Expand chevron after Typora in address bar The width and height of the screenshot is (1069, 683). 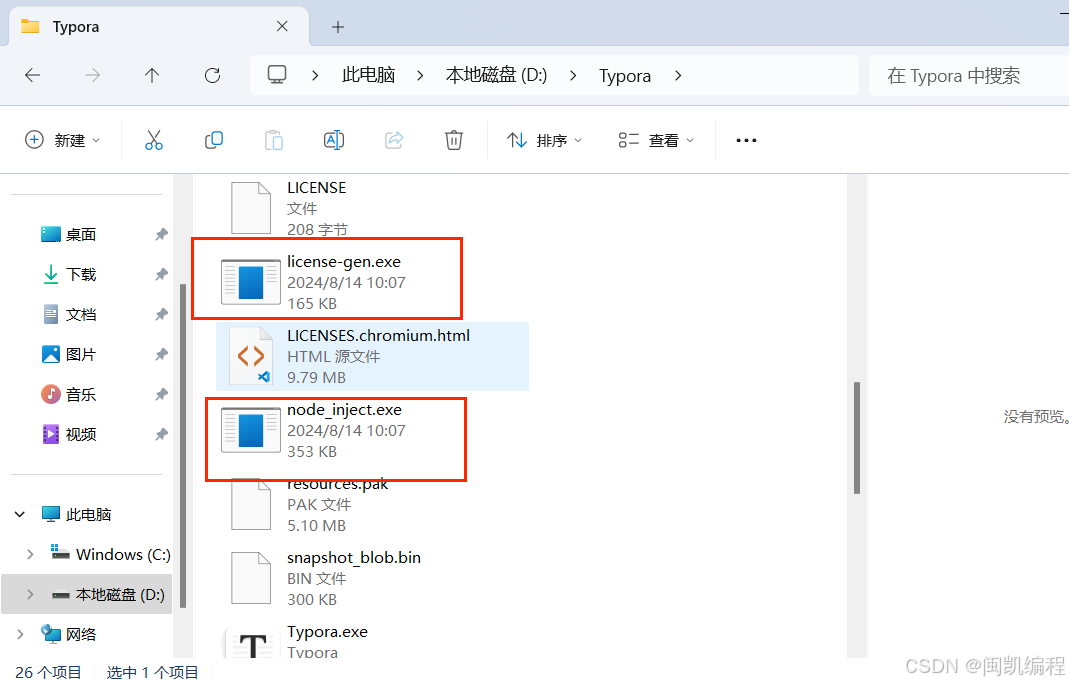click(678, 75)
